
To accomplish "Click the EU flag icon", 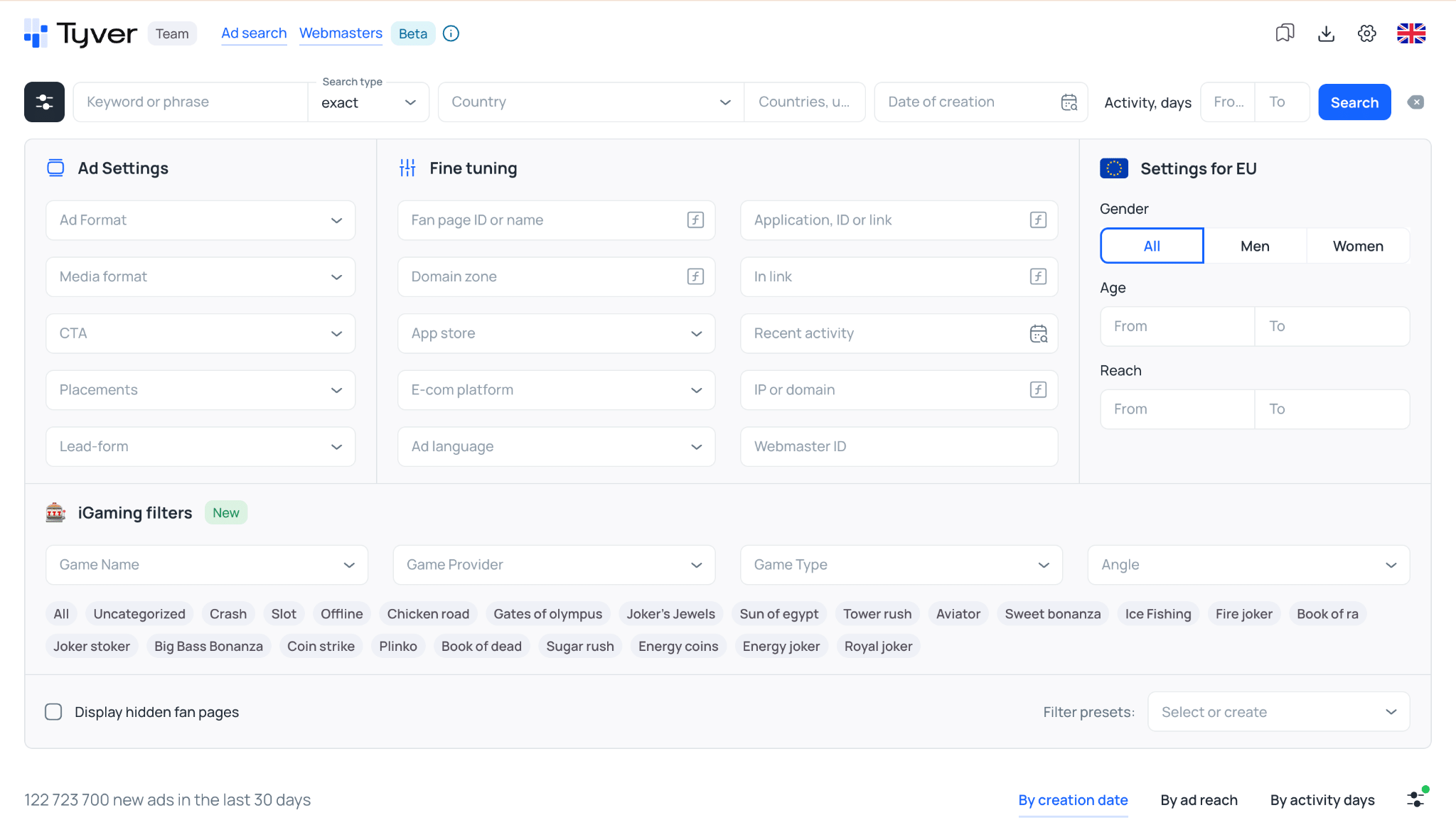I will click(x=1114, y=168).
